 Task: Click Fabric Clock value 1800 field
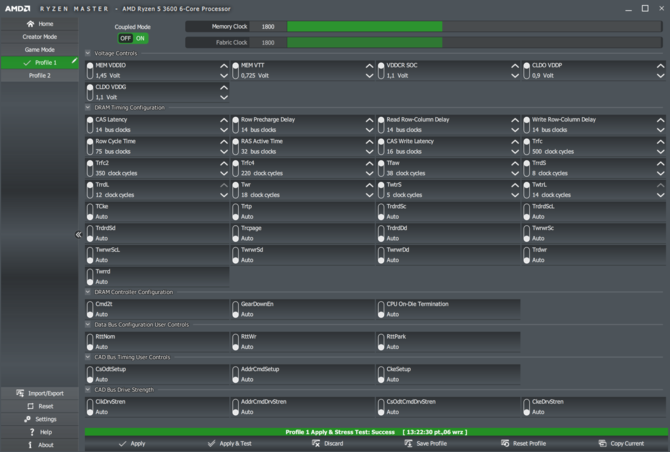(x=268, y=42)
